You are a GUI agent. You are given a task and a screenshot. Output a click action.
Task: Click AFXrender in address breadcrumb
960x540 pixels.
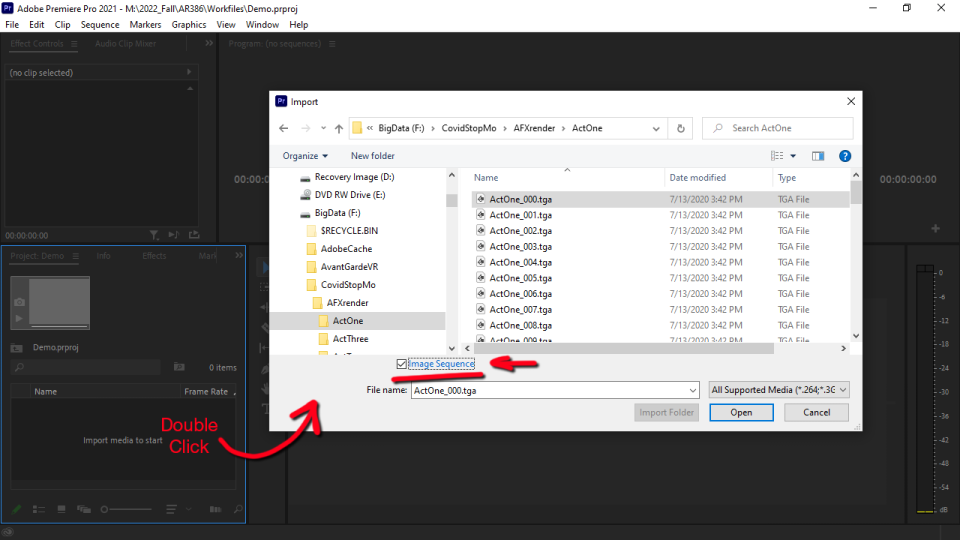[534, 128]
